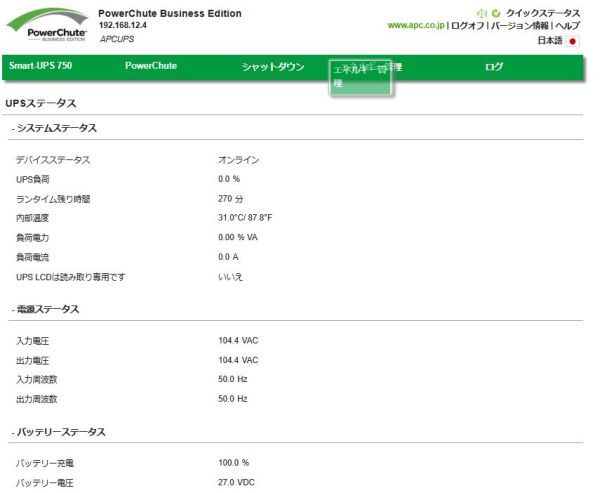Click the バッテリー電圧 label
600x493 pixels.
tap(45, 483)
